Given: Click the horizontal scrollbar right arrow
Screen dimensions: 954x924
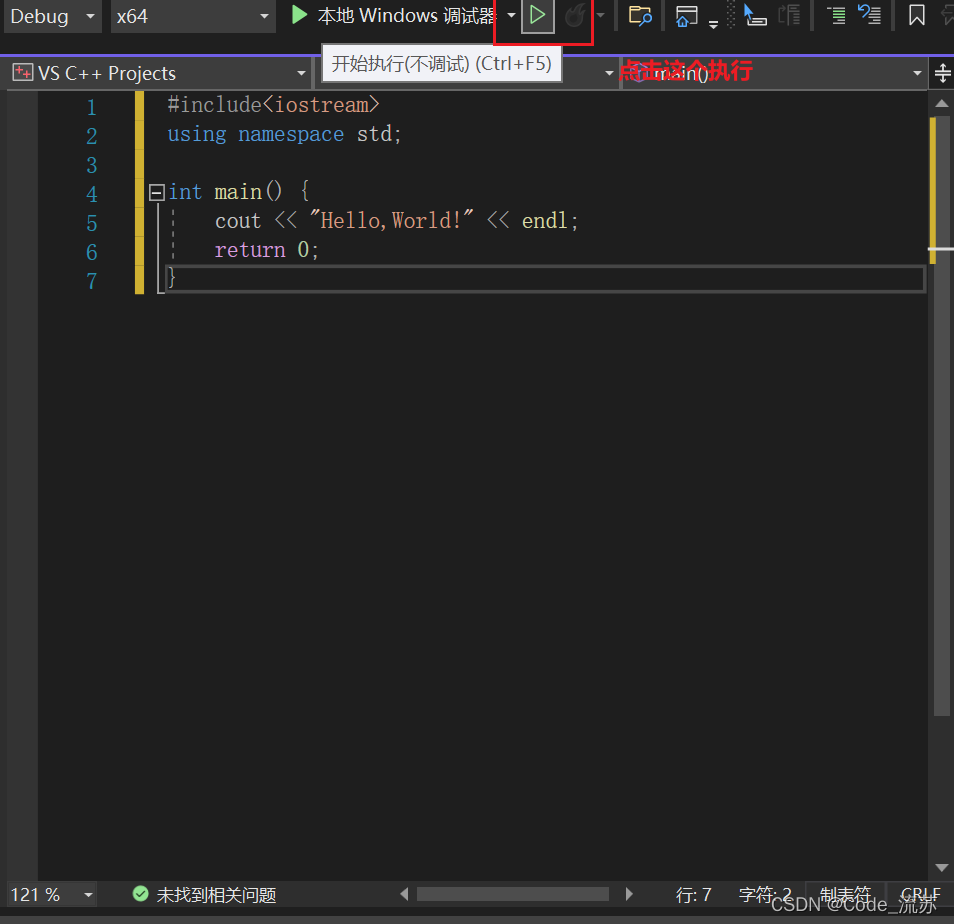Looking at the screenshot, I should 629,894.
